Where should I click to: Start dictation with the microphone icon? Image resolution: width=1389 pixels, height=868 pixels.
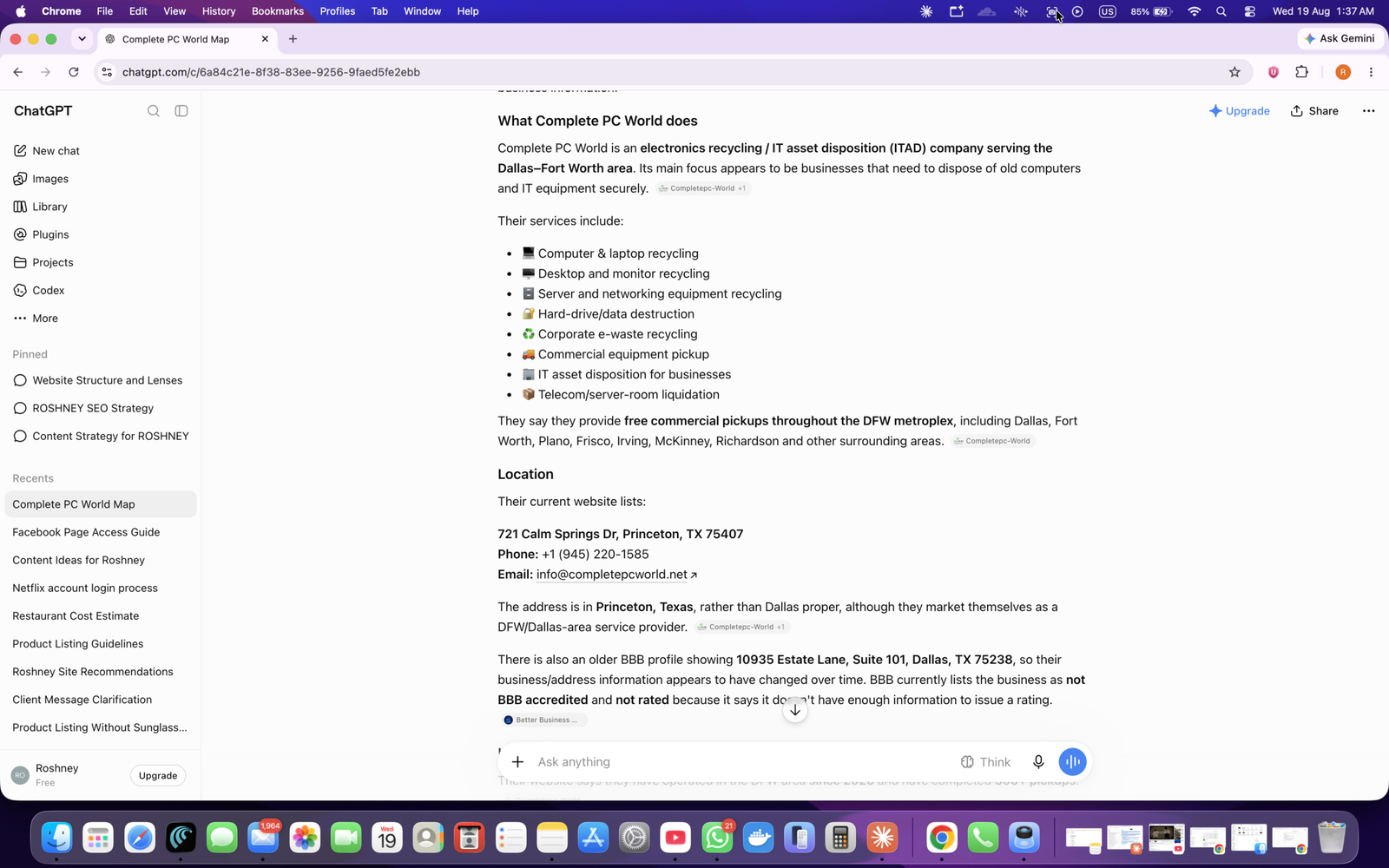coord(1038,762)
